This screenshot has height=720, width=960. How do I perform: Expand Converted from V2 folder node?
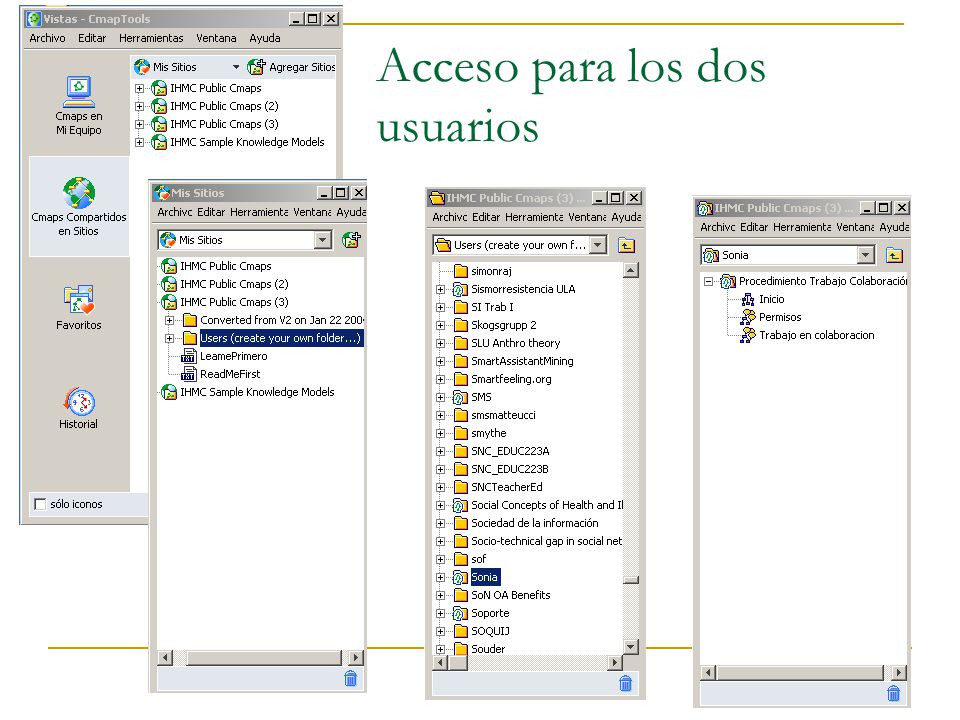tap(170, 320)
